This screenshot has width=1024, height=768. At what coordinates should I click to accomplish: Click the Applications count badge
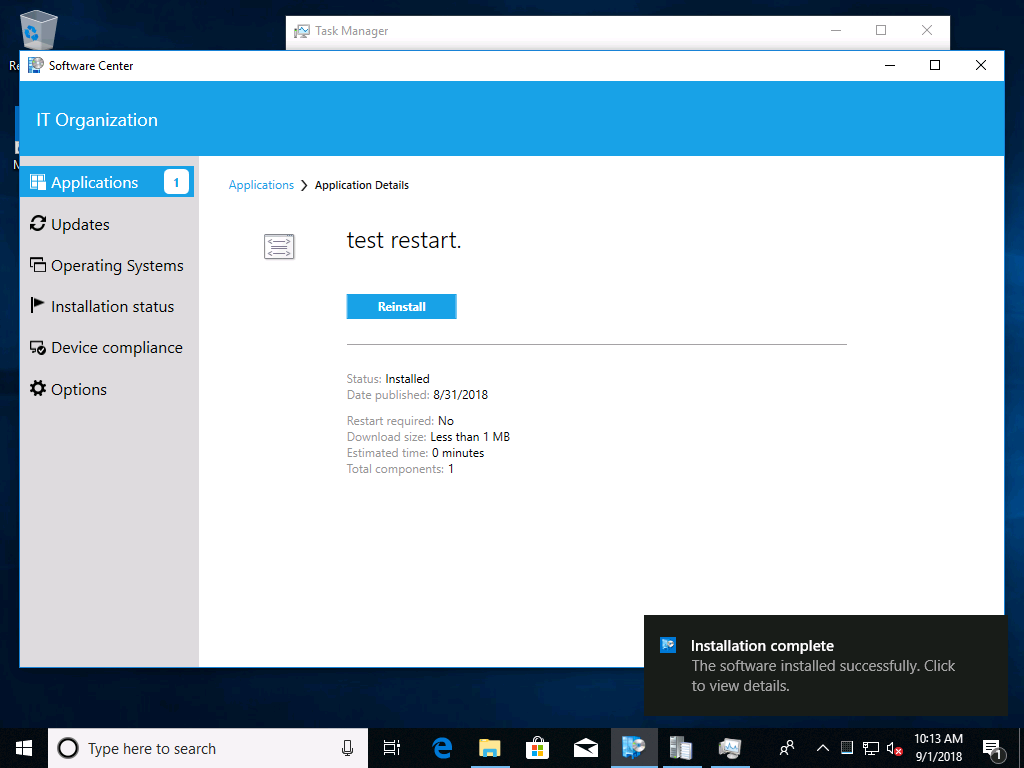coord(176,182)
